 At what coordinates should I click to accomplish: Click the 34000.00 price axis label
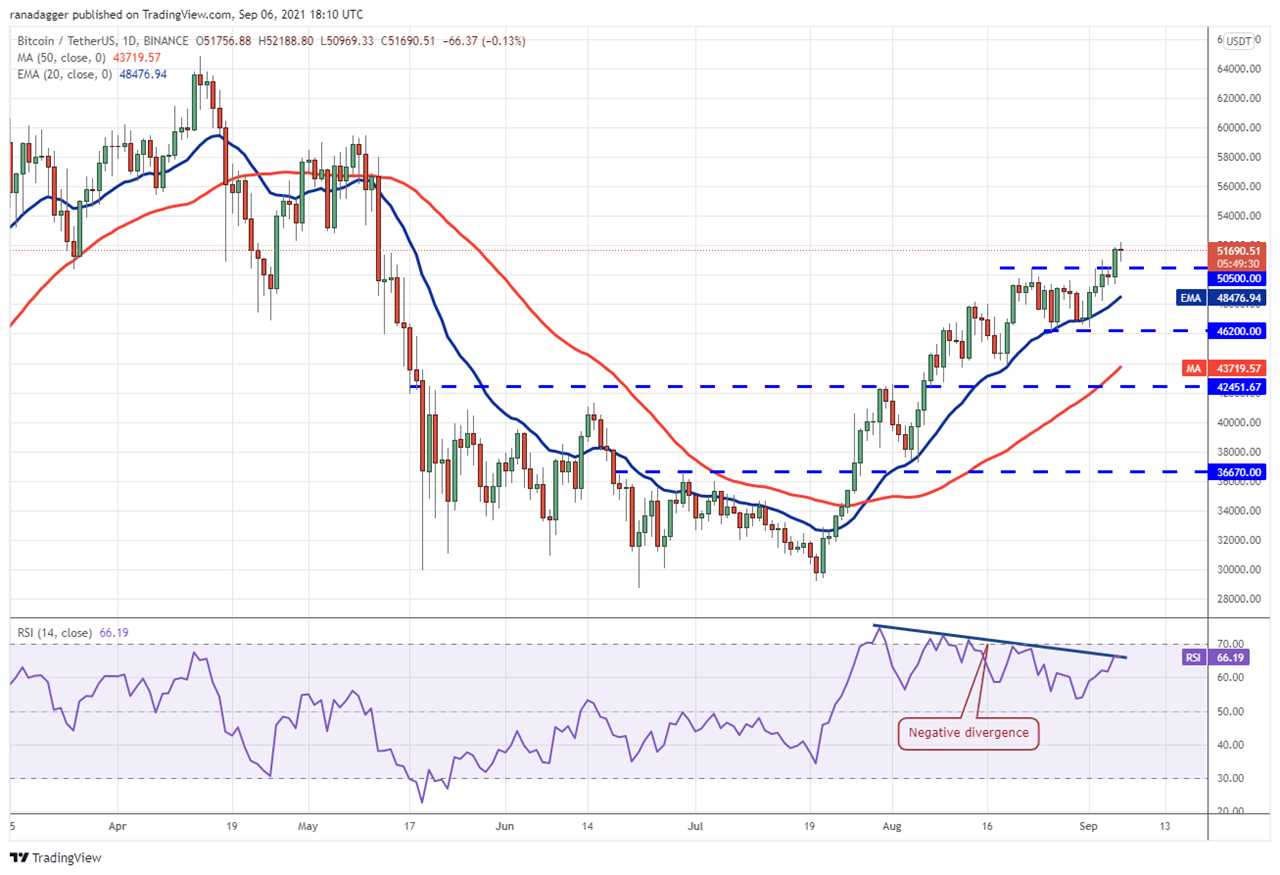click(1238, 511)
